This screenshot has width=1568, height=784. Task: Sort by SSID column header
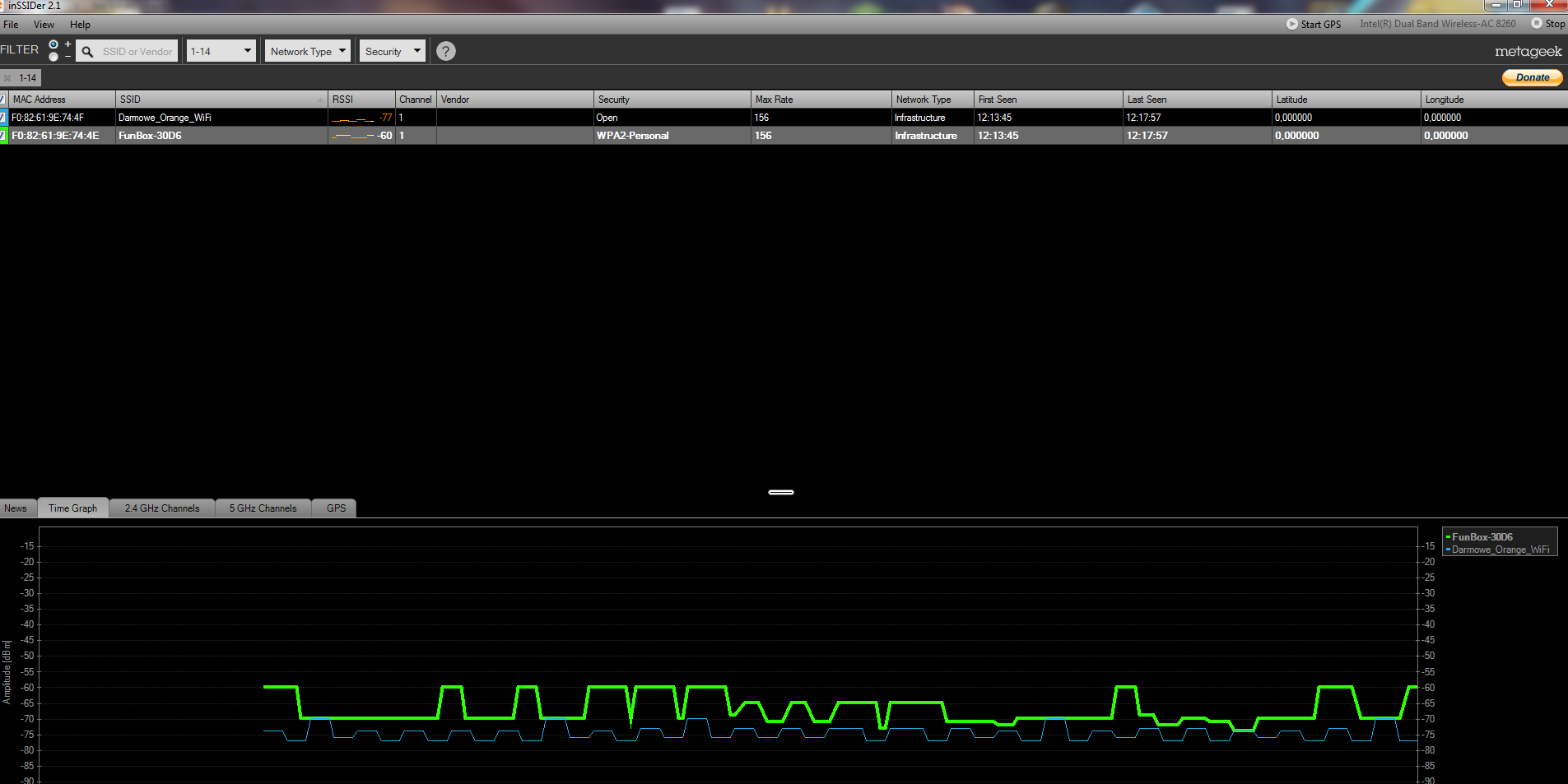point(221,99)
